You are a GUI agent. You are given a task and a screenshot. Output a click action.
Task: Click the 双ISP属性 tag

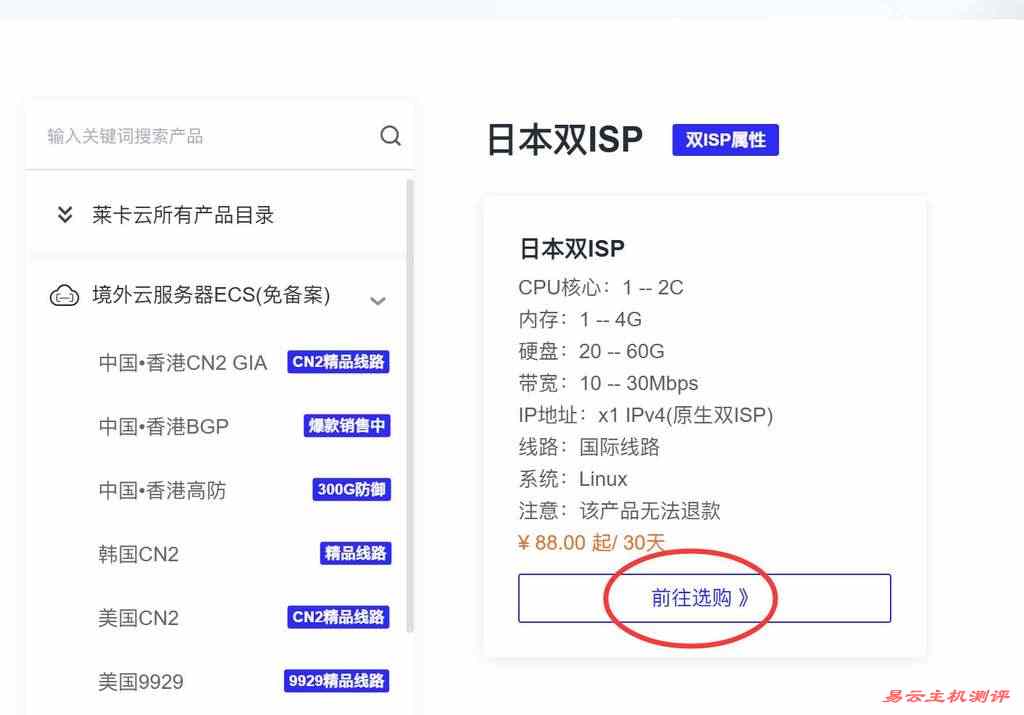point(725,140)
